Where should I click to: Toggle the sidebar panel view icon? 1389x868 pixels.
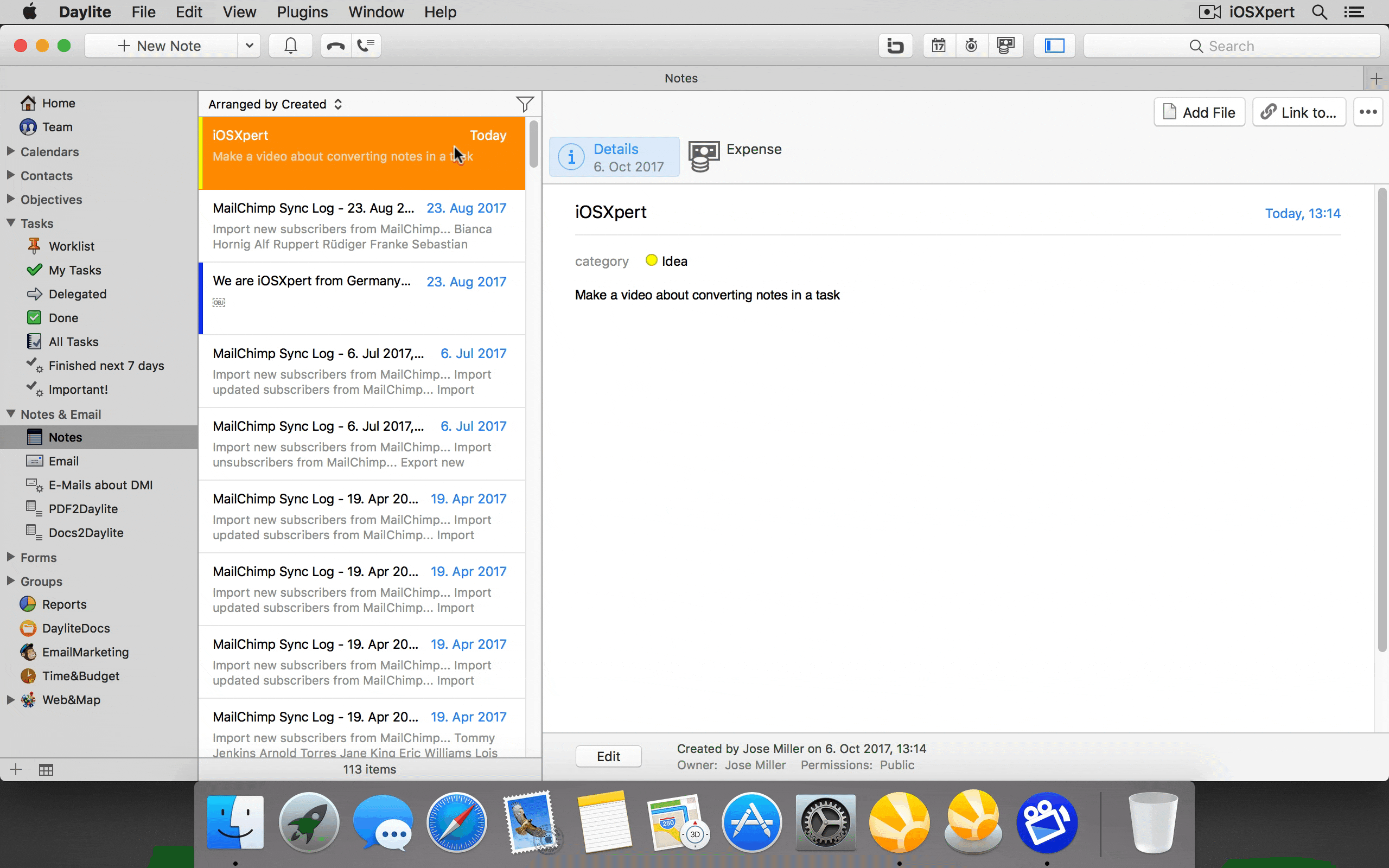click(1054, 46)
